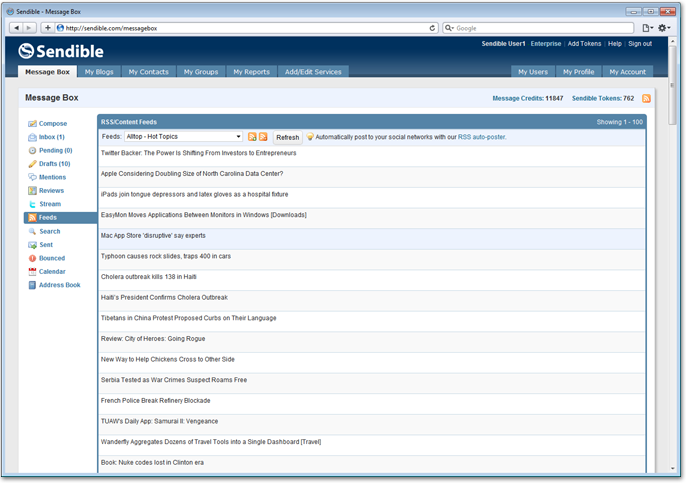Click the Reviews icon in sidebar

[32, 191]
